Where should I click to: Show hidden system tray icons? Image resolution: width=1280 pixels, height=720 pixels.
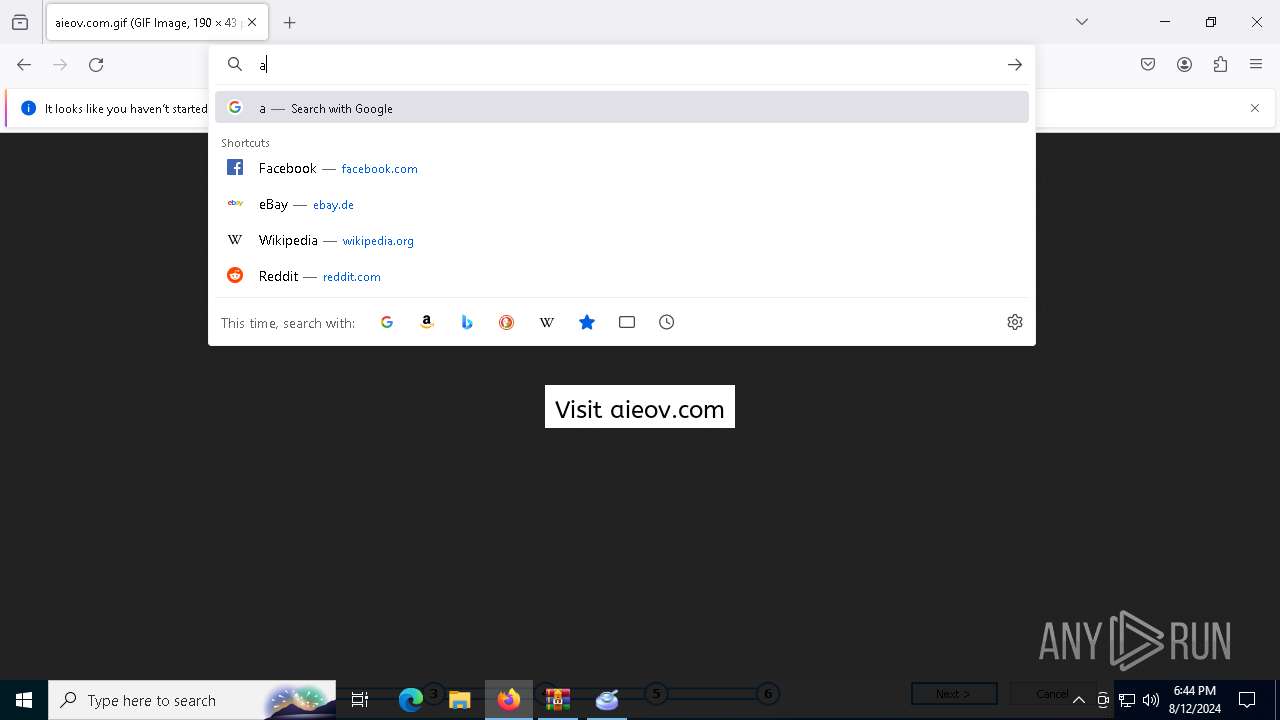point(1079,700)
